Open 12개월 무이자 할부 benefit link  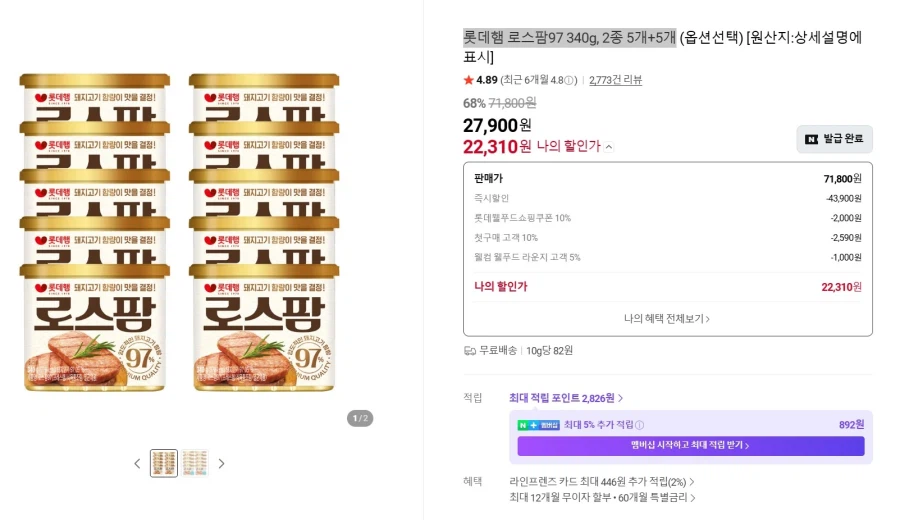click(602, 498)
